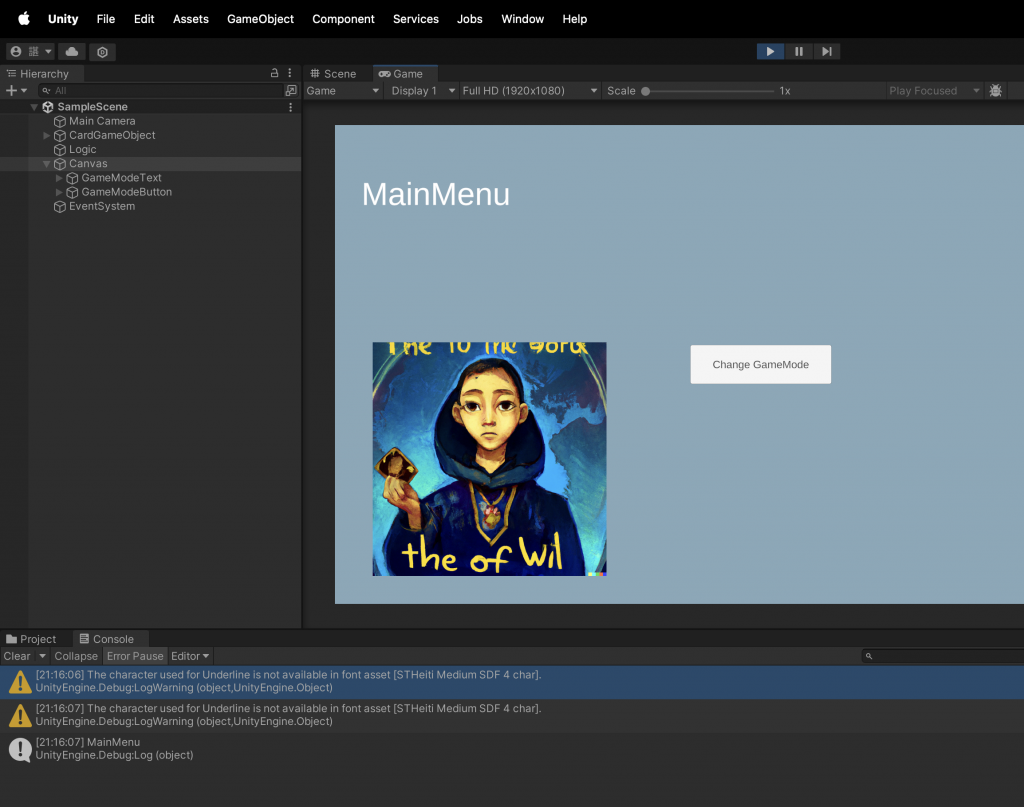Viewport: 1024px width, 807px height.
Task: Select GameModeText in the Hierarchy
Action: (121, 178)
